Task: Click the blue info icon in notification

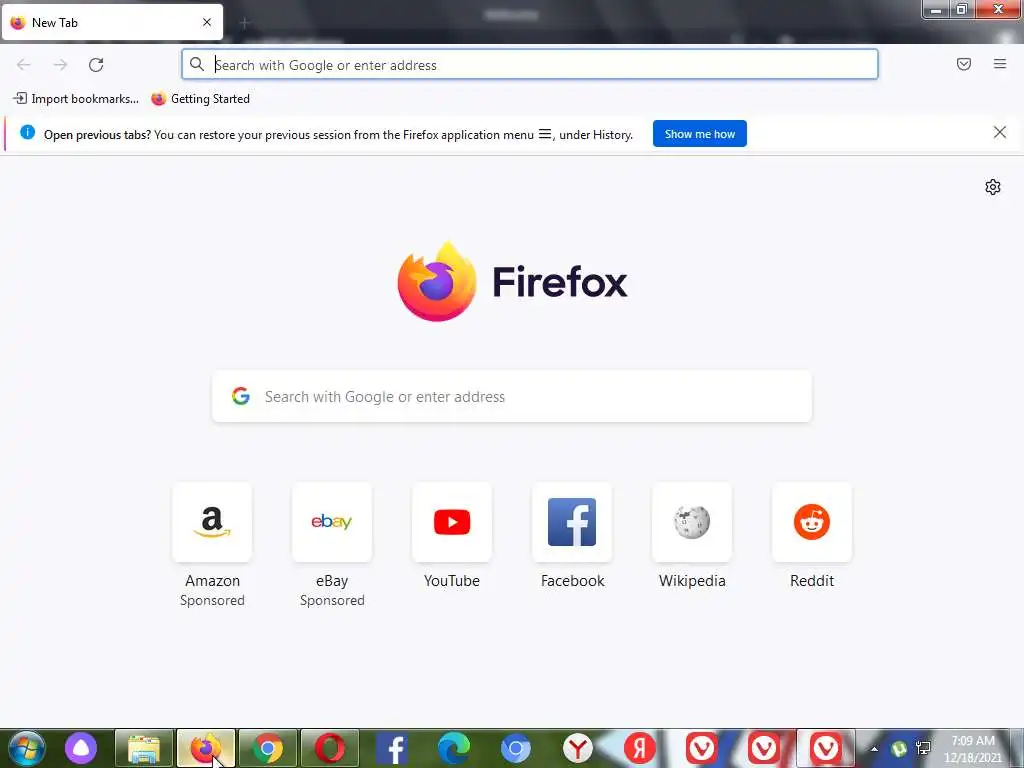Action: (x=27, y=133)
